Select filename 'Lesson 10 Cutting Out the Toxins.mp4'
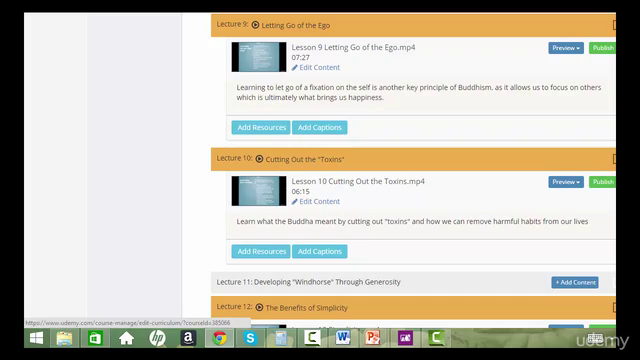Screen dimensions: 640x360 [358, 181]
